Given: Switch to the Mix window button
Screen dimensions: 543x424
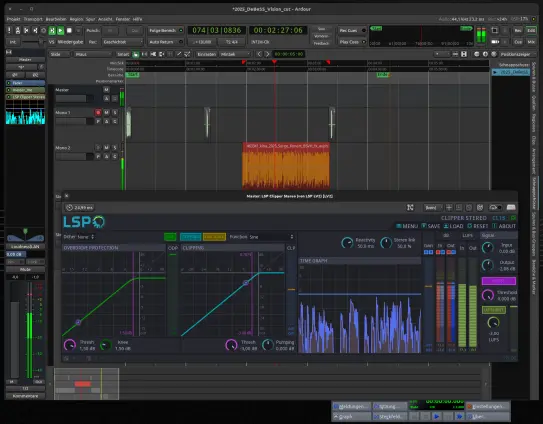Looking at the screenshot, I should click(x=531, y=42).
